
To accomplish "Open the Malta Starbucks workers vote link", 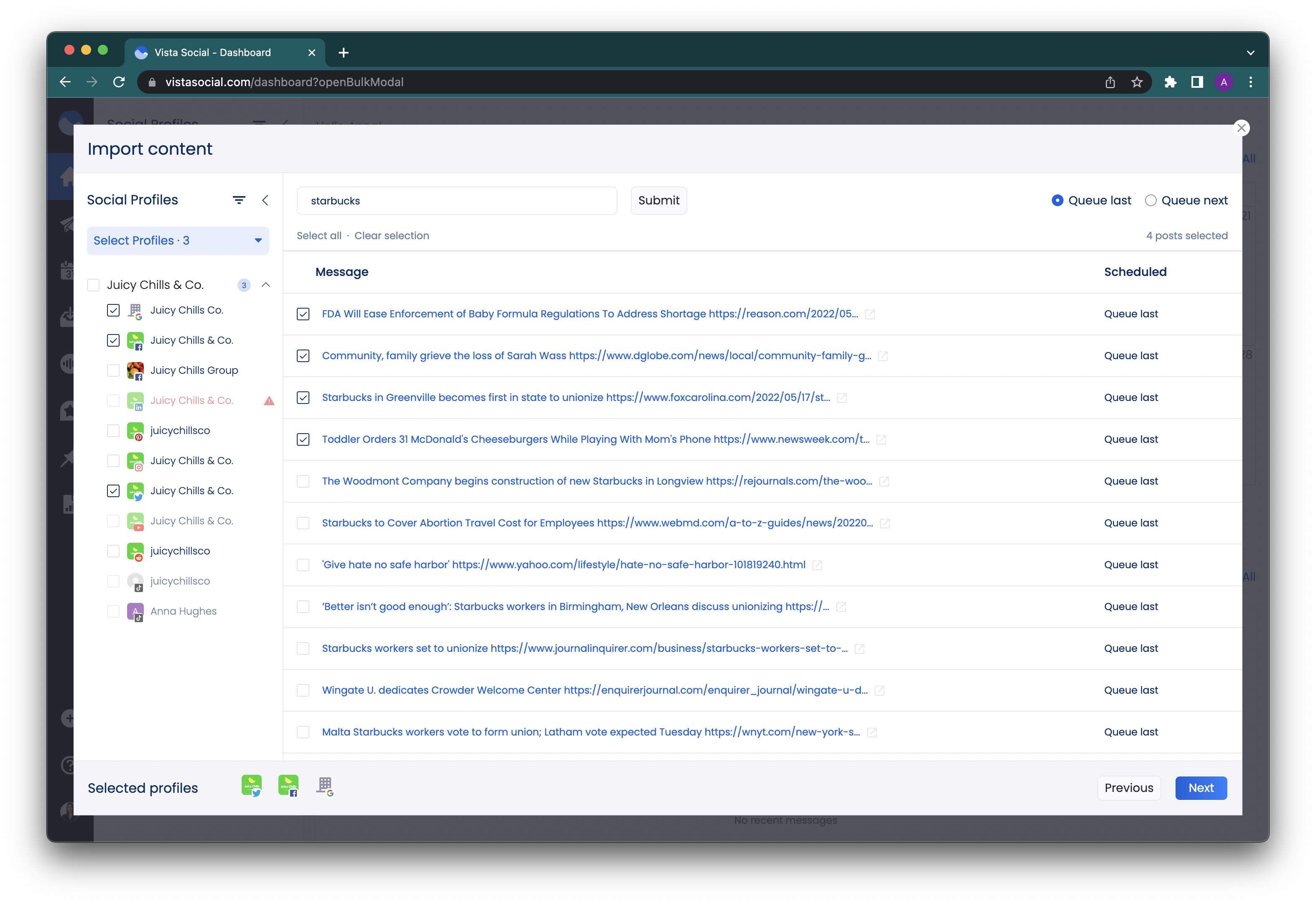I will 591,733.
